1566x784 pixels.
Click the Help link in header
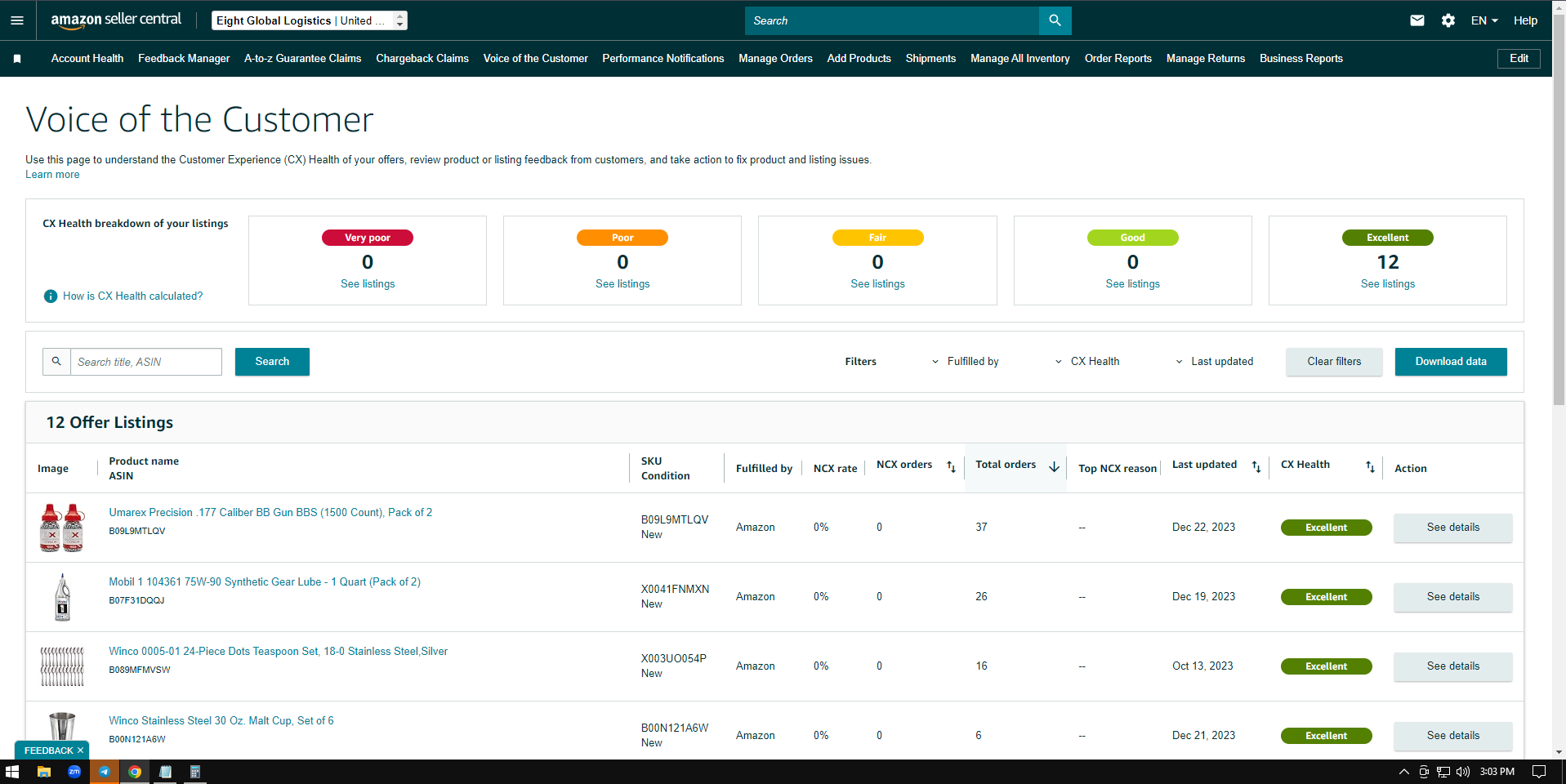[x=1525, y=20]
